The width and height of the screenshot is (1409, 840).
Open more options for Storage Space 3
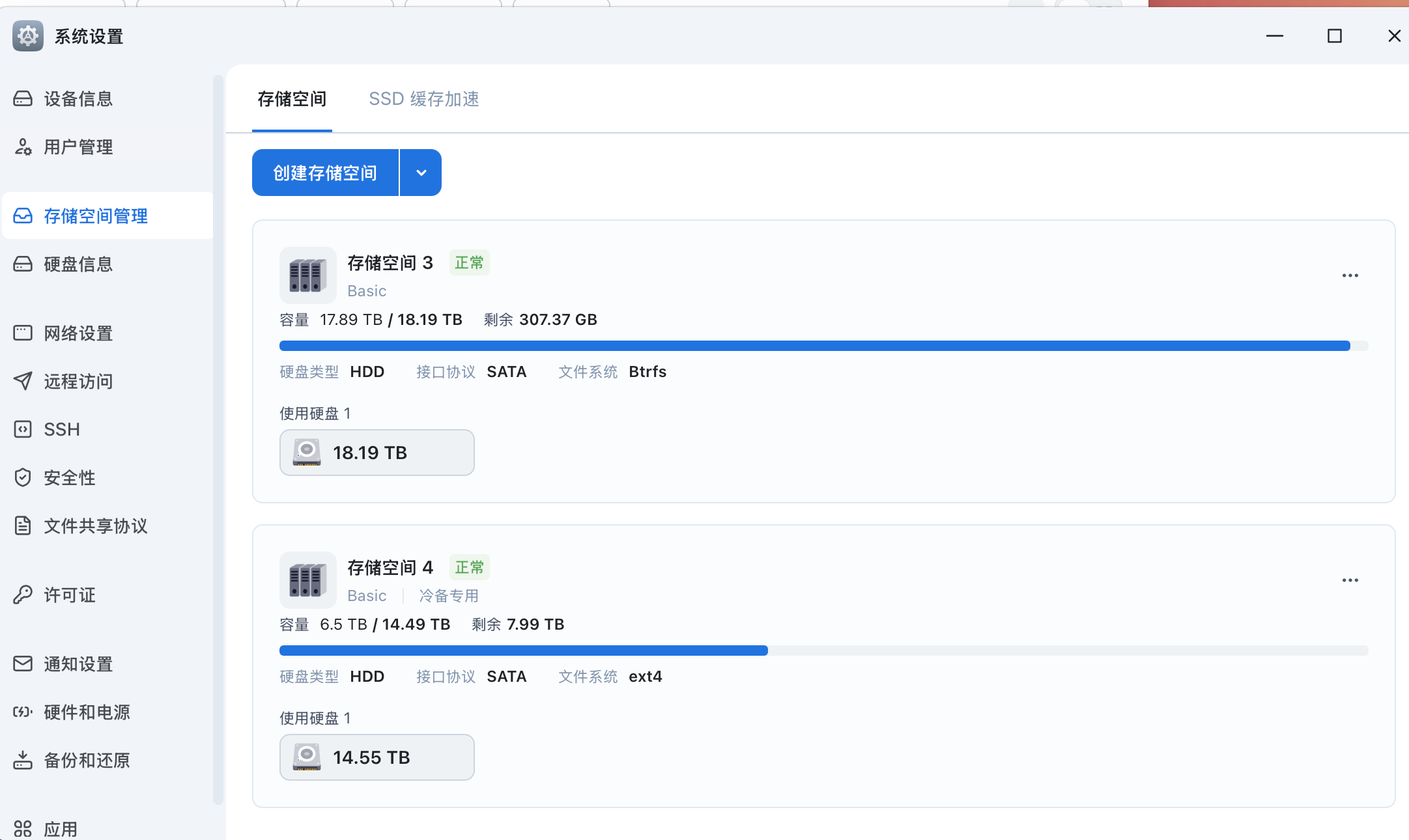(1350, 275)
